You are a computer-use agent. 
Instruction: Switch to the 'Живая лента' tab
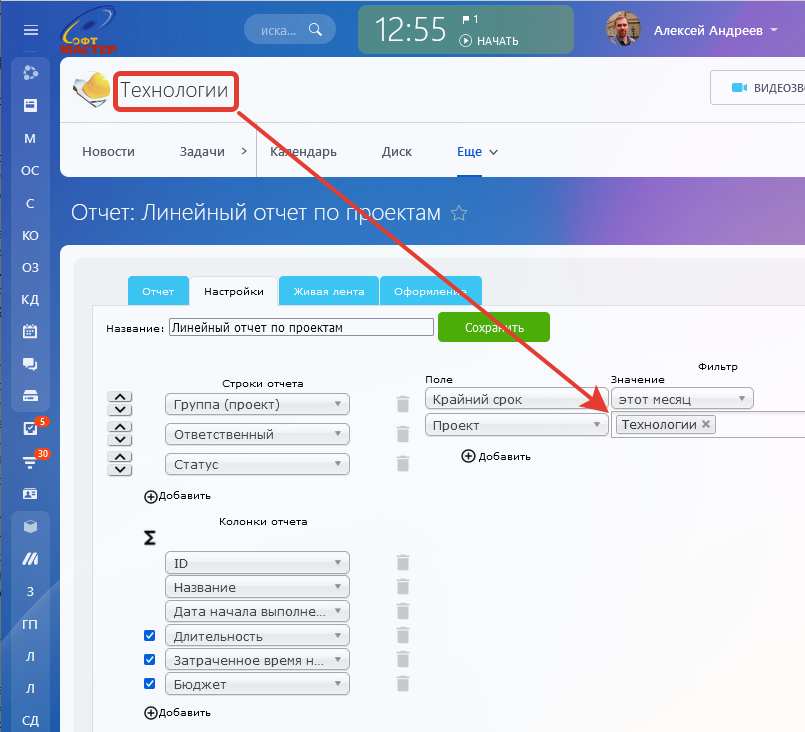click(x=328, y=292)
